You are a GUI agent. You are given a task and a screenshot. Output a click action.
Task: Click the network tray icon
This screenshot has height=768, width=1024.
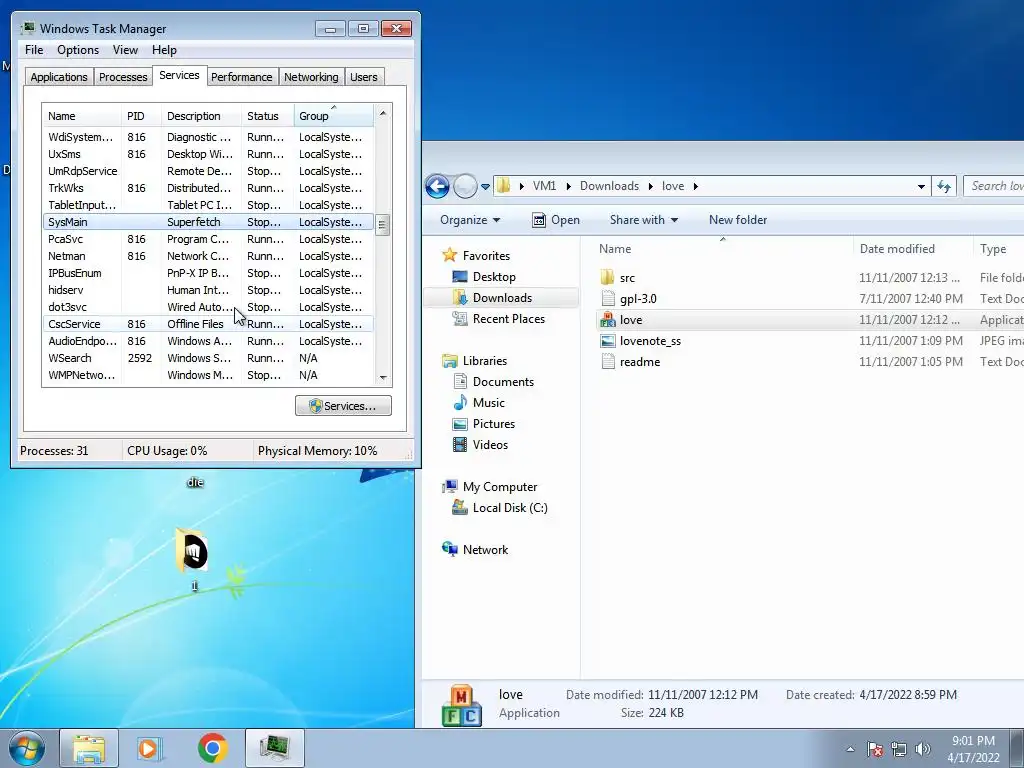(x=899, y=750)
